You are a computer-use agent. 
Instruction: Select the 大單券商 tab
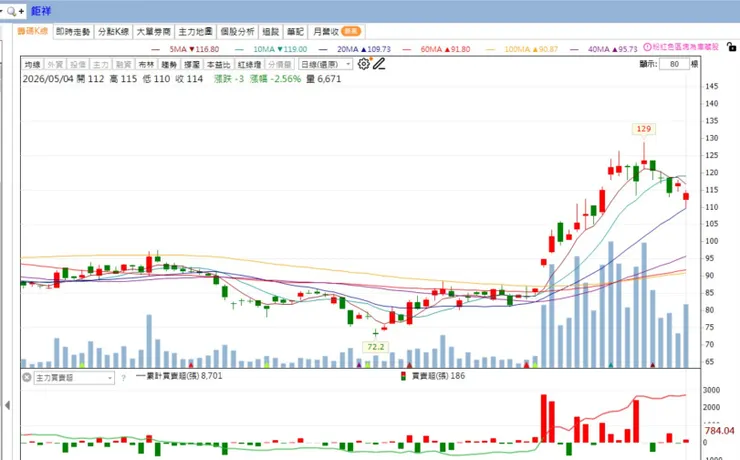pos(153,32)
